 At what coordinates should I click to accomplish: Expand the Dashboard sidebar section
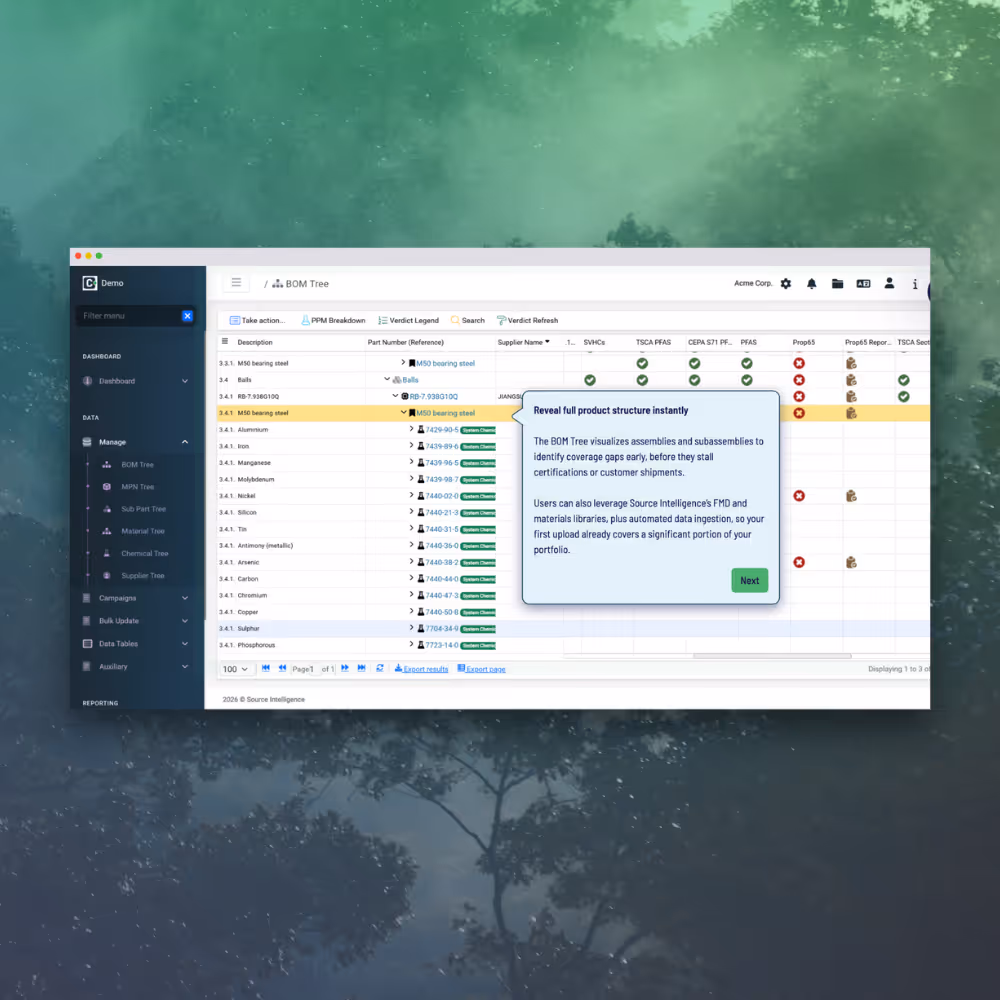(x=135, y=381)
